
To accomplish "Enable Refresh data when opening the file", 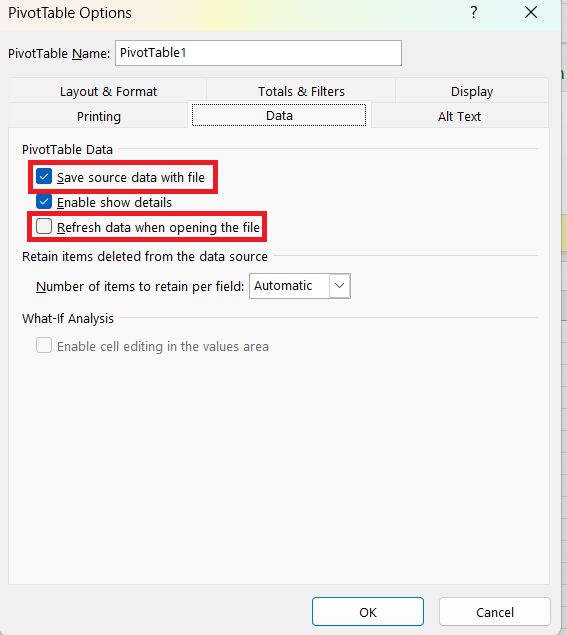I will (x=44, y=226).
